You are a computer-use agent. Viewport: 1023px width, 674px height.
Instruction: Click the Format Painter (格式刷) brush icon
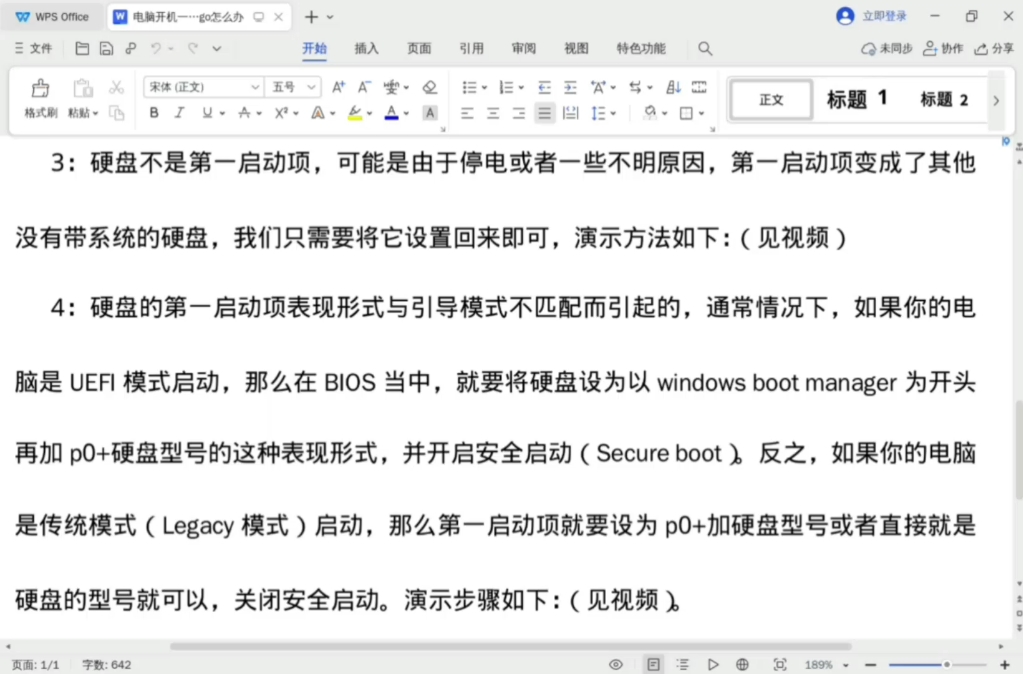pyautogui.click(x=40, y=88)
